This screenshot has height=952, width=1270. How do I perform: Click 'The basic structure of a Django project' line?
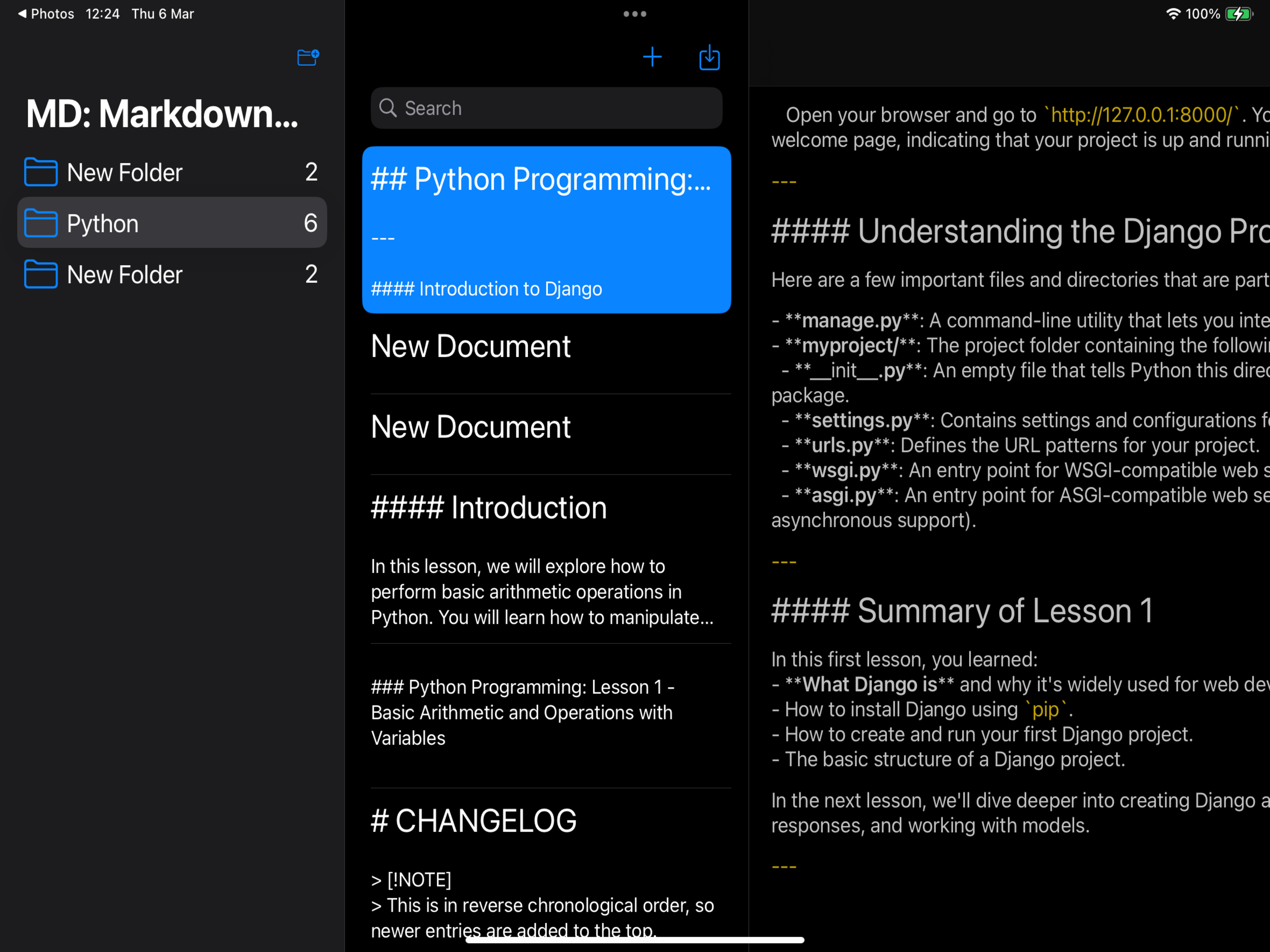(948, 760)
